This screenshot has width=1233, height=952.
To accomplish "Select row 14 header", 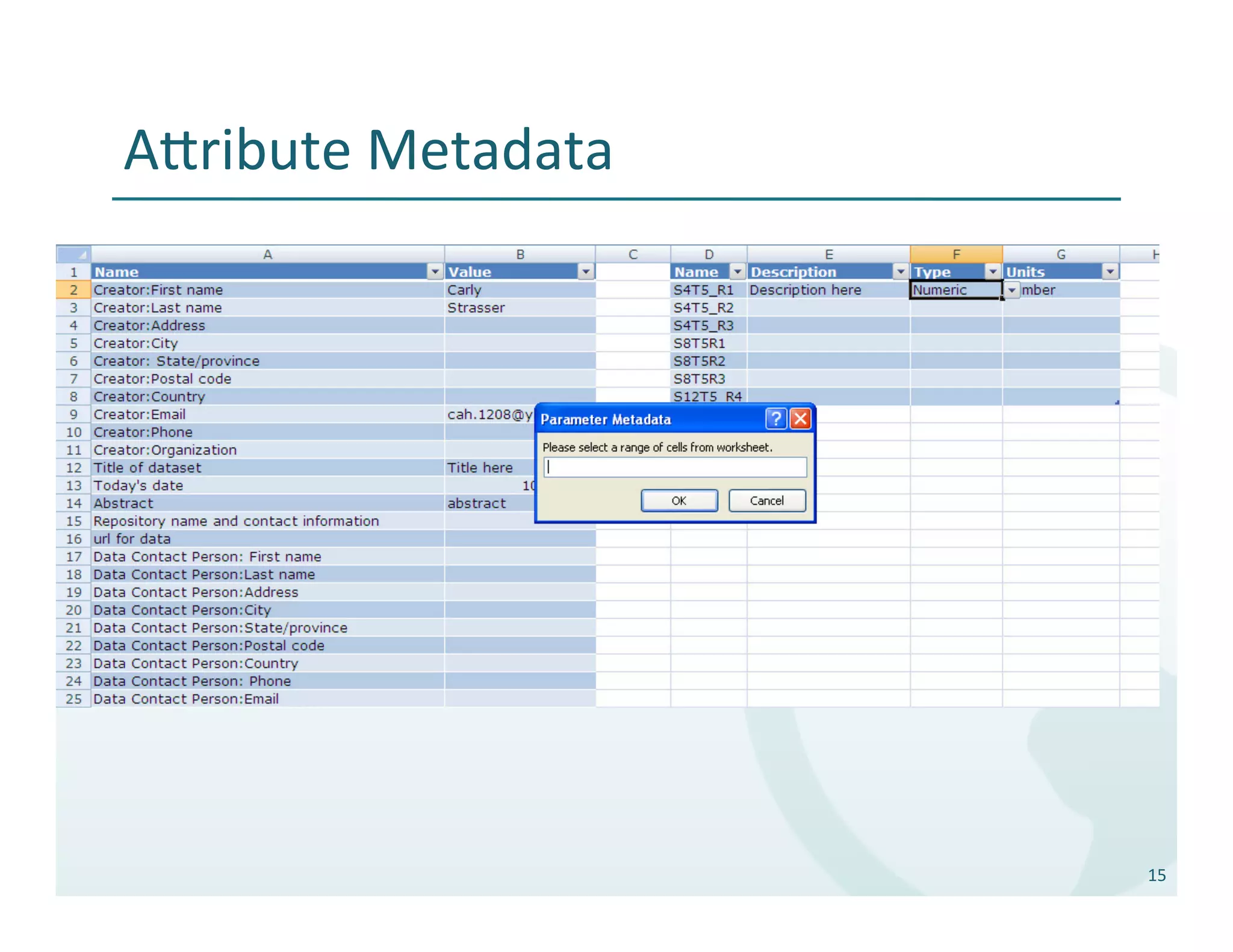I will [x=73, y=503].
